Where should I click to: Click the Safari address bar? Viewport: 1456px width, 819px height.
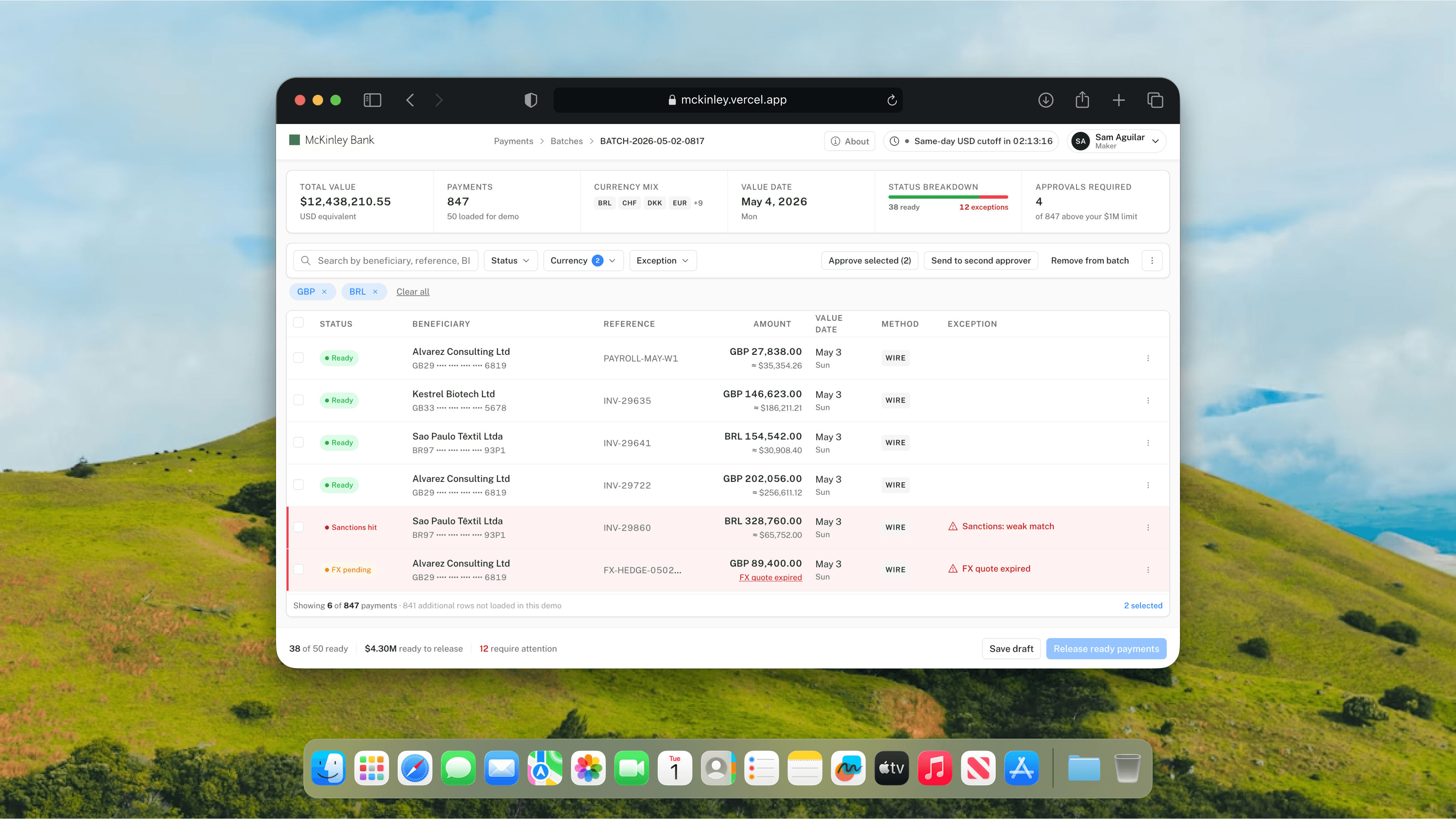pos(728,100)
